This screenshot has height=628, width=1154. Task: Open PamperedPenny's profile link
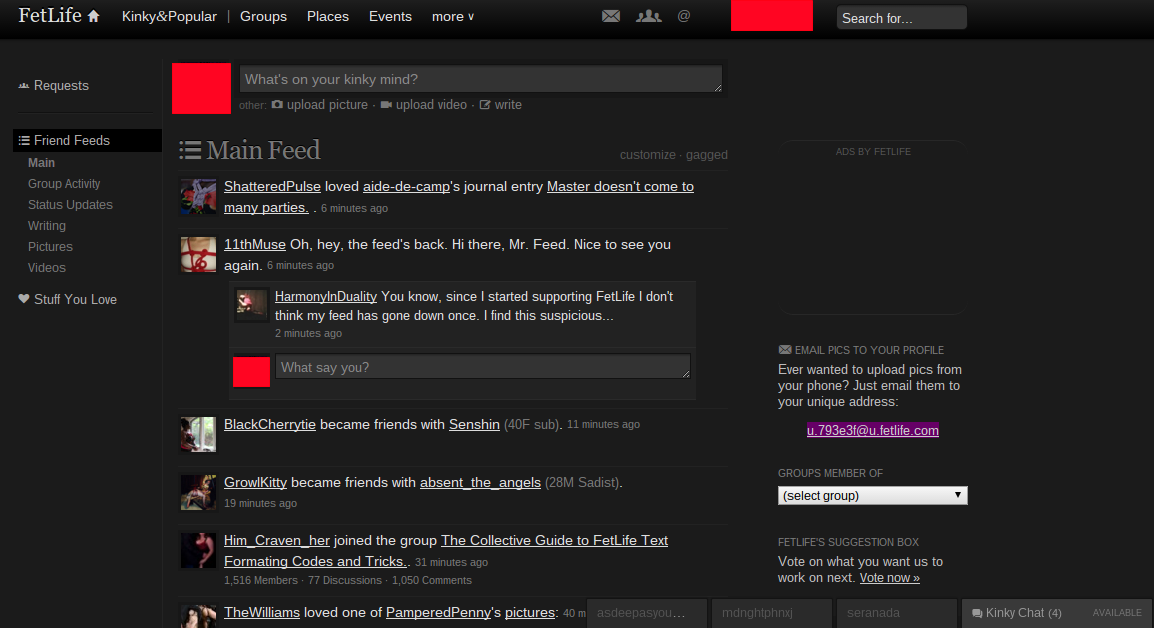pyautogui.click(x=439, y=613)
